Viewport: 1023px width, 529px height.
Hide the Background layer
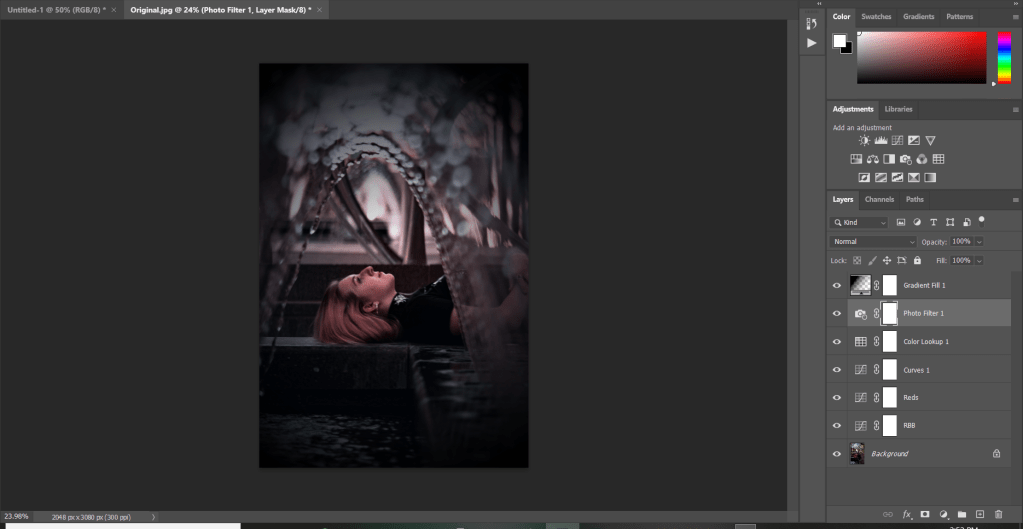click(x=837, y=454)
